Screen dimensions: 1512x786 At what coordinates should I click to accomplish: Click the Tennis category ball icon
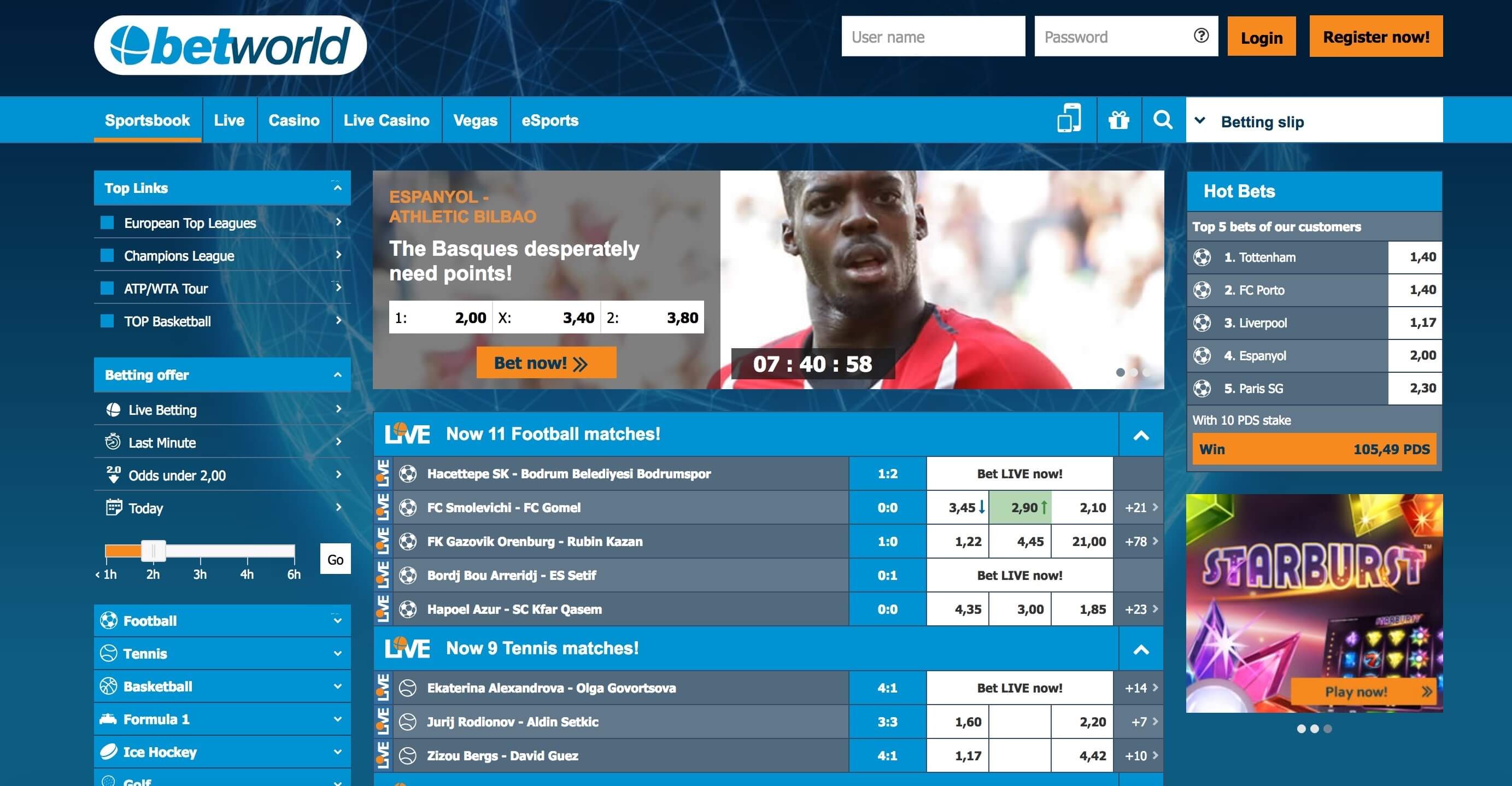(109, 653)
